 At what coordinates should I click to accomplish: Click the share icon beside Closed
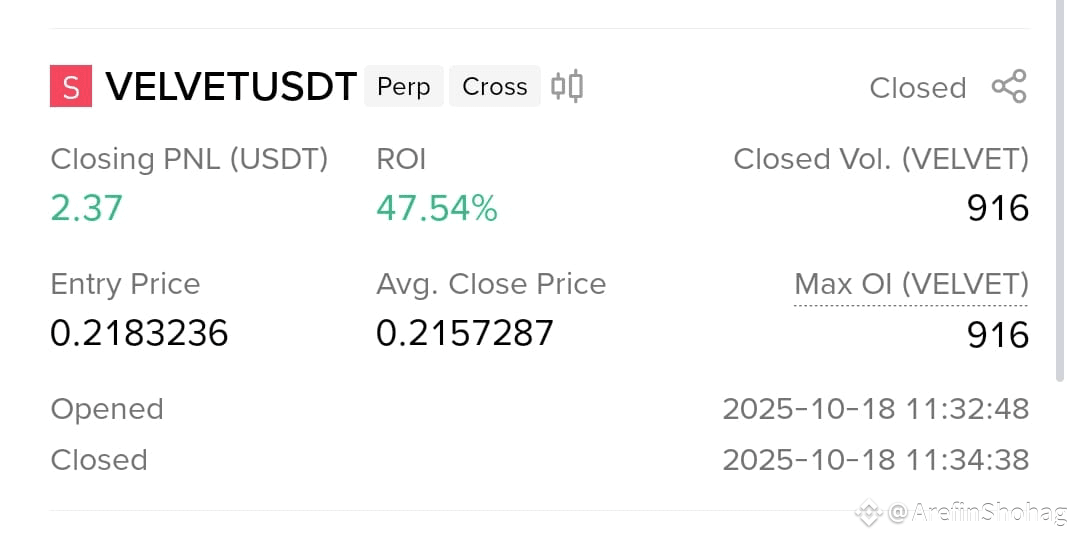1009,87
